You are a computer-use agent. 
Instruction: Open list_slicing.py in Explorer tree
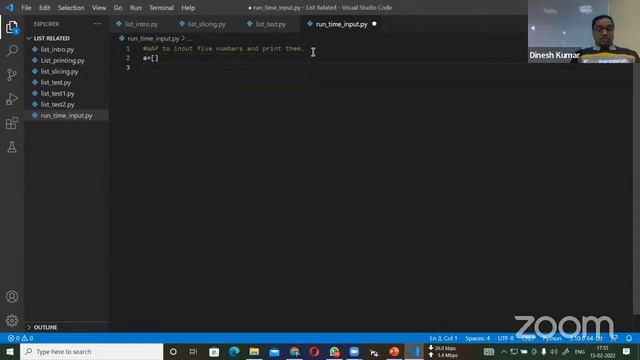pyautogui.click(x=60, y=71)
